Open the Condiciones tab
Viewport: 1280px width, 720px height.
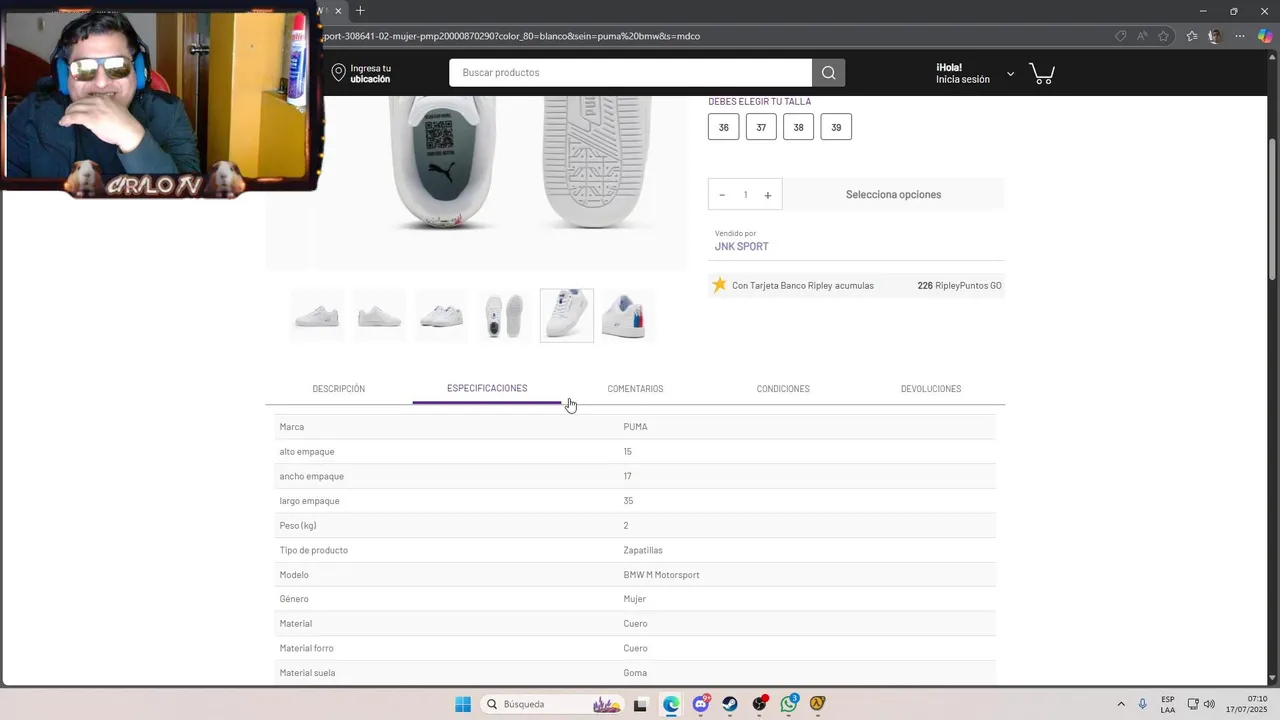[783, 389]
